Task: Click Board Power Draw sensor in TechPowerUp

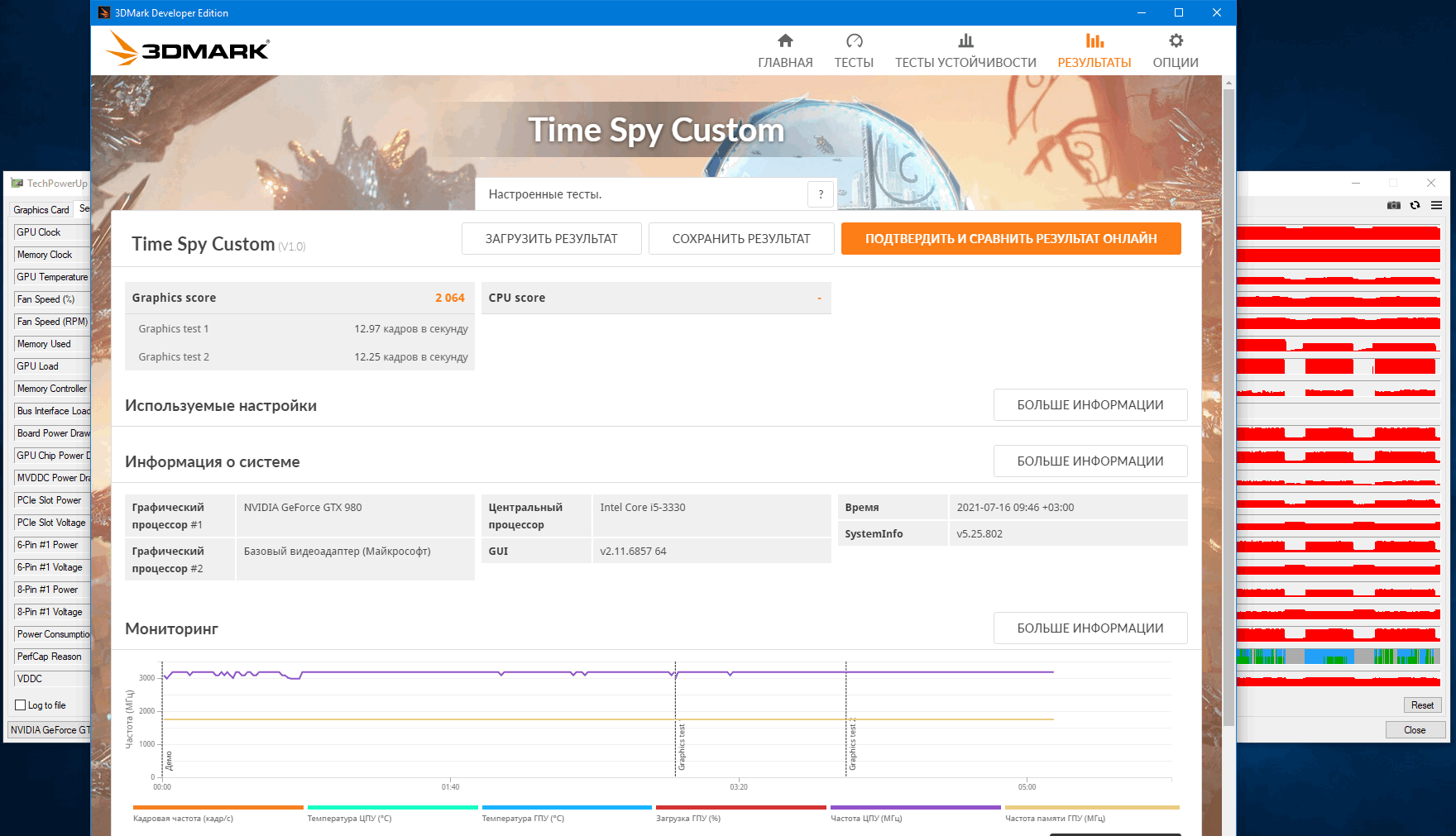Action: (52, 433)
